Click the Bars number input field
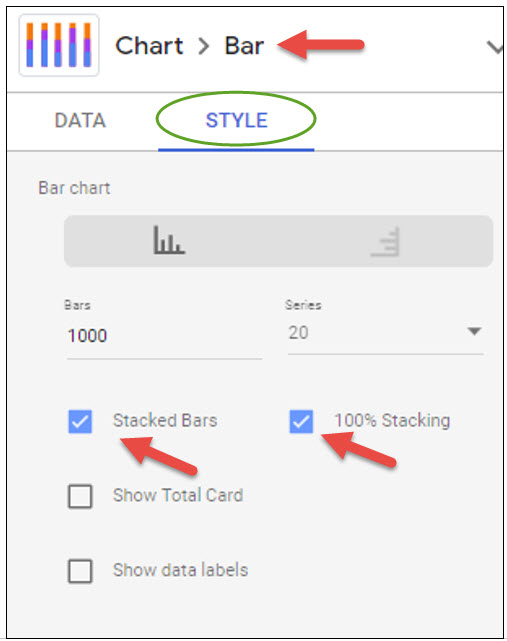The height and width of the screenshot is (641, 507). click(164, 336)
